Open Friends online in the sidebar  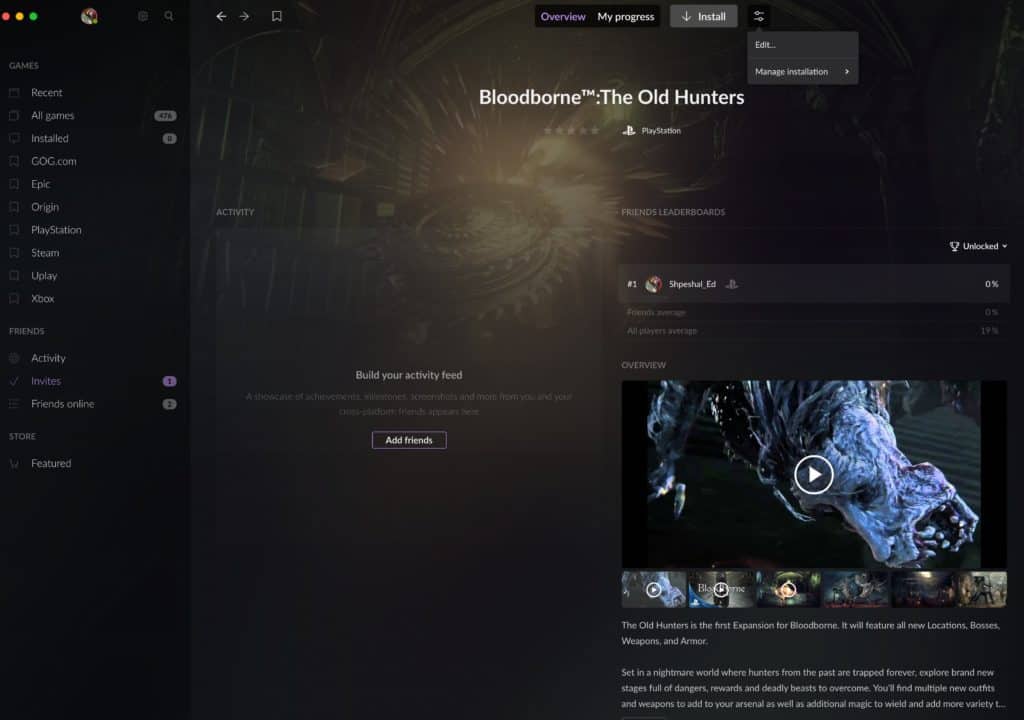[63, 404]
